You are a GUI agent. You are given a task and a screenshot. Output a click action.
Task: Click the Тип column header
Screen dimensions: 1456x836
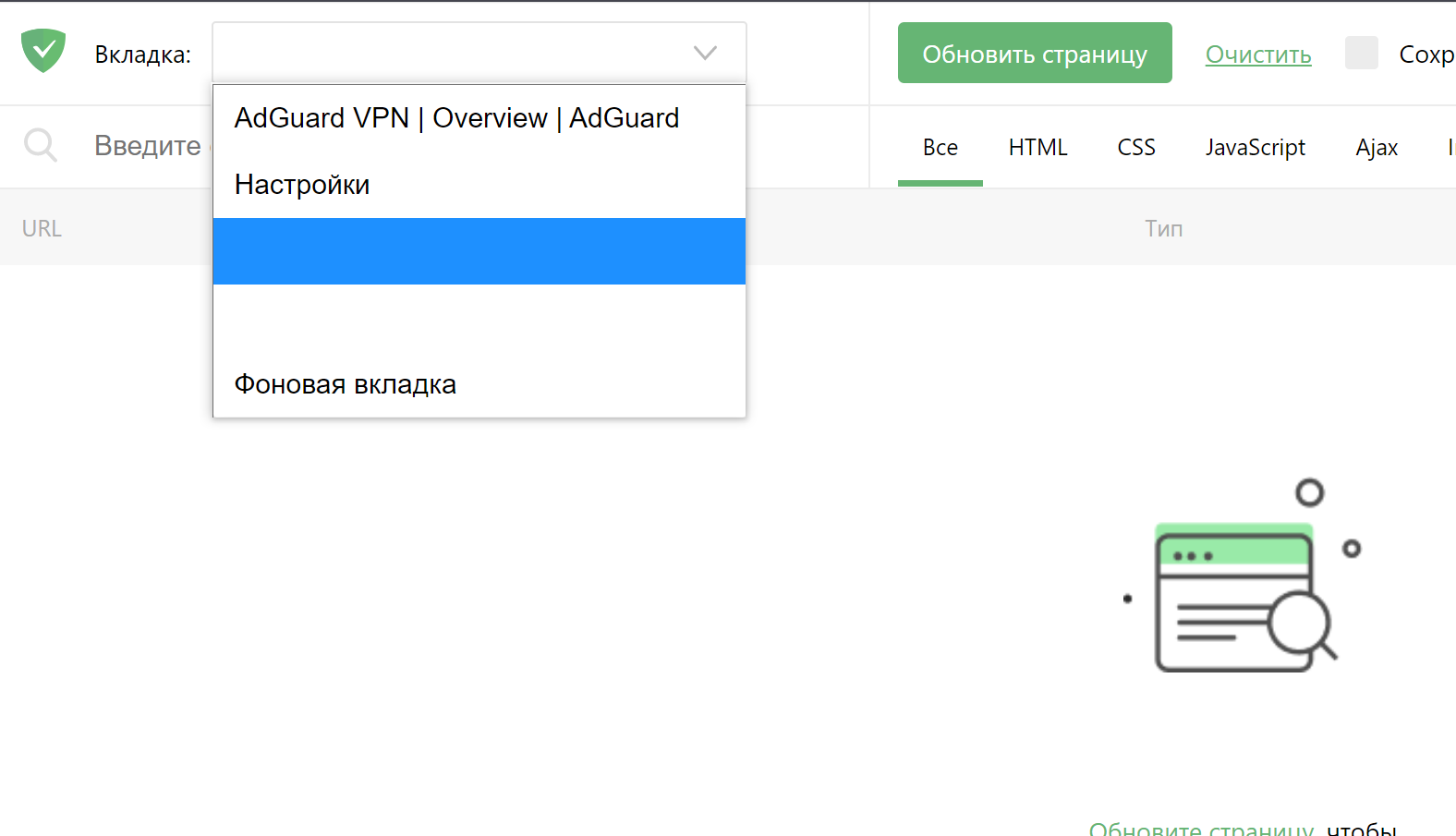point(1164,228)
